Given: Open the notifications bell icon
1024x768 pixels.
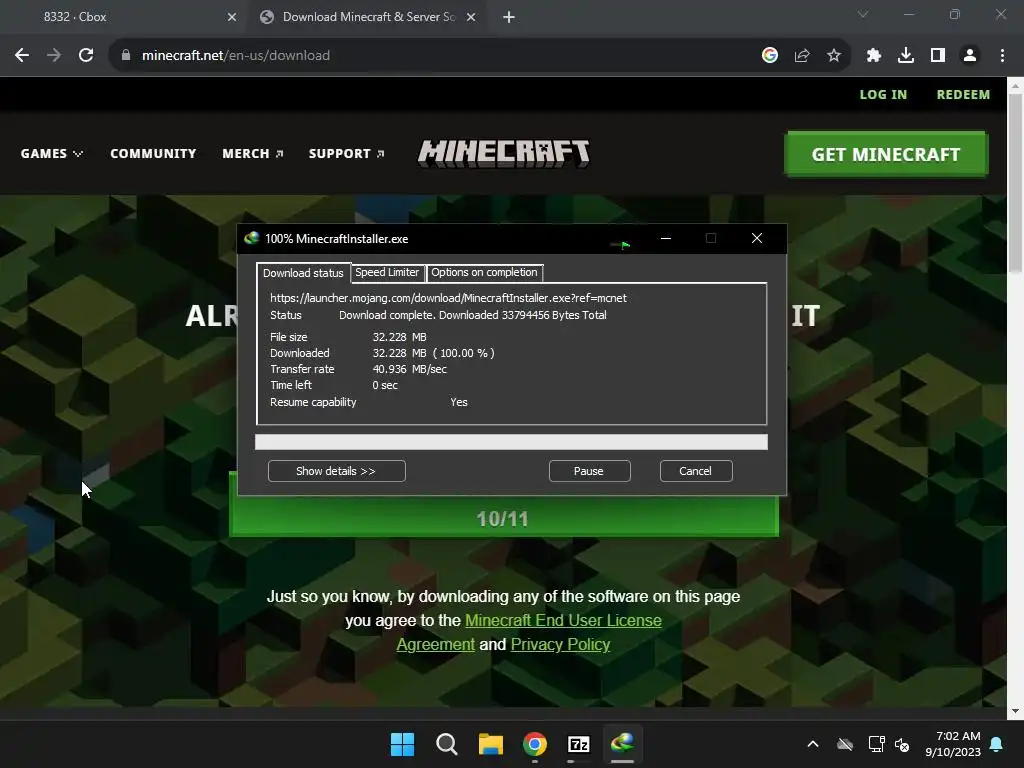Looking at the screenshot, I should pos(997,744).
